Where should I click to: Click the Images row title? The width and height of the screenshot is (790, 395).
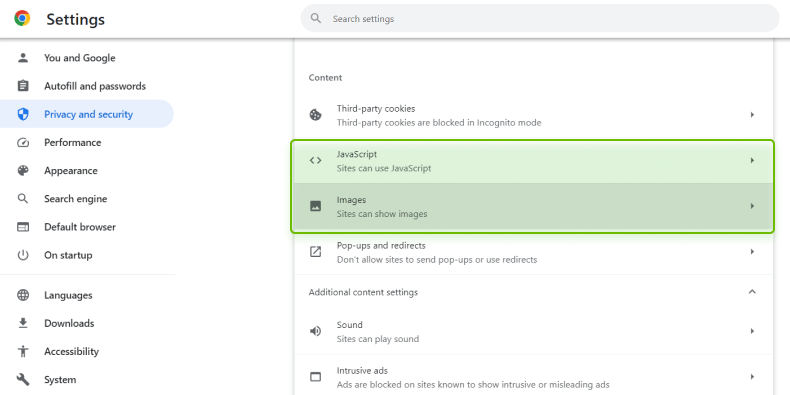pyautogui.click(x=351, y=200)
